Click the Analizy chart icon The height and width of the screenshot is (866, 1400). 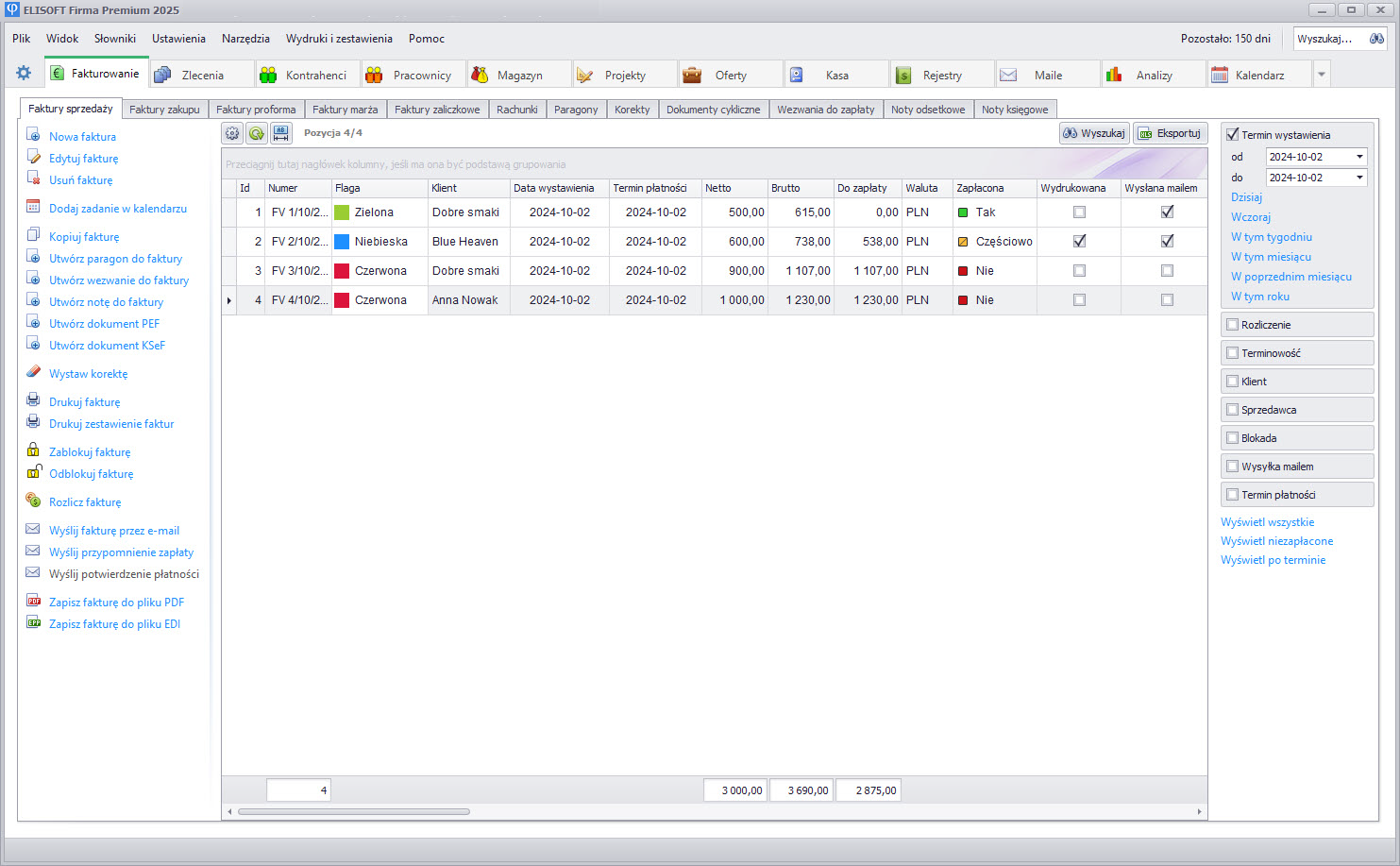[x=1114, y=75]
